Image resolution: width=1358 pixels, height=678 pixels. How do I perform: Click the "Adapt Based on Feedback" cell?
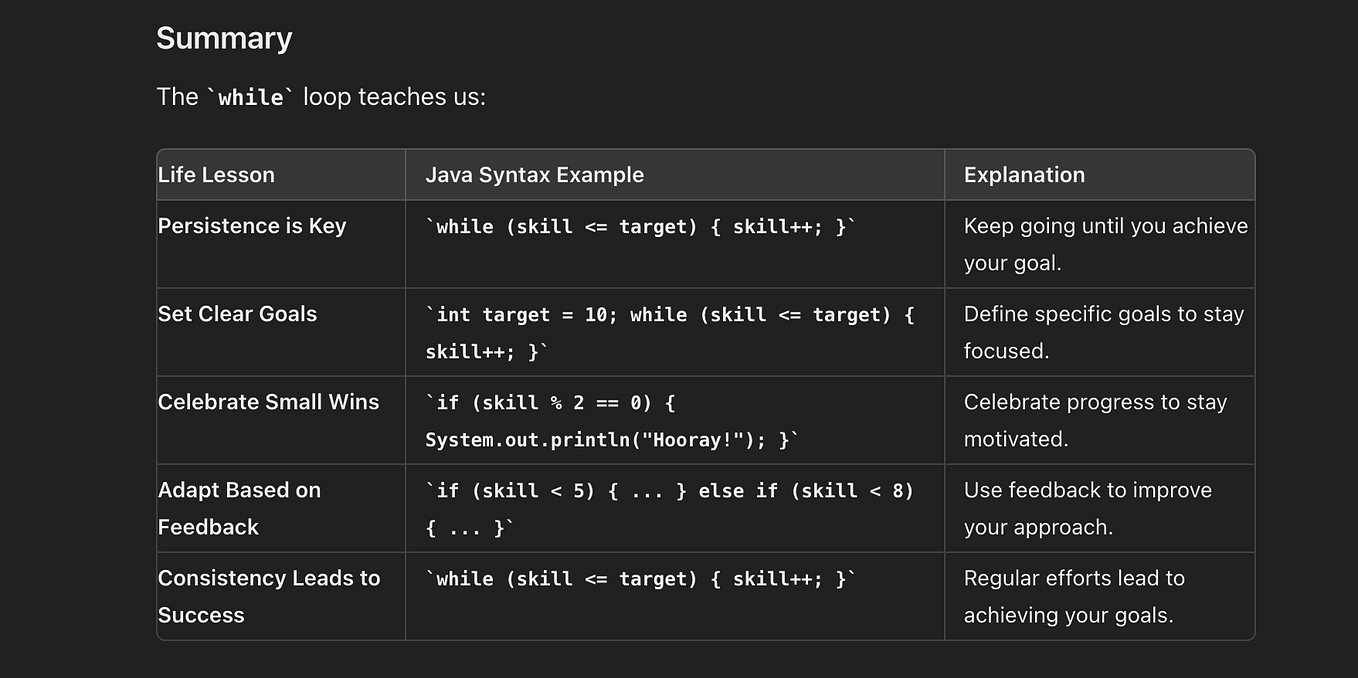(239, 508)
